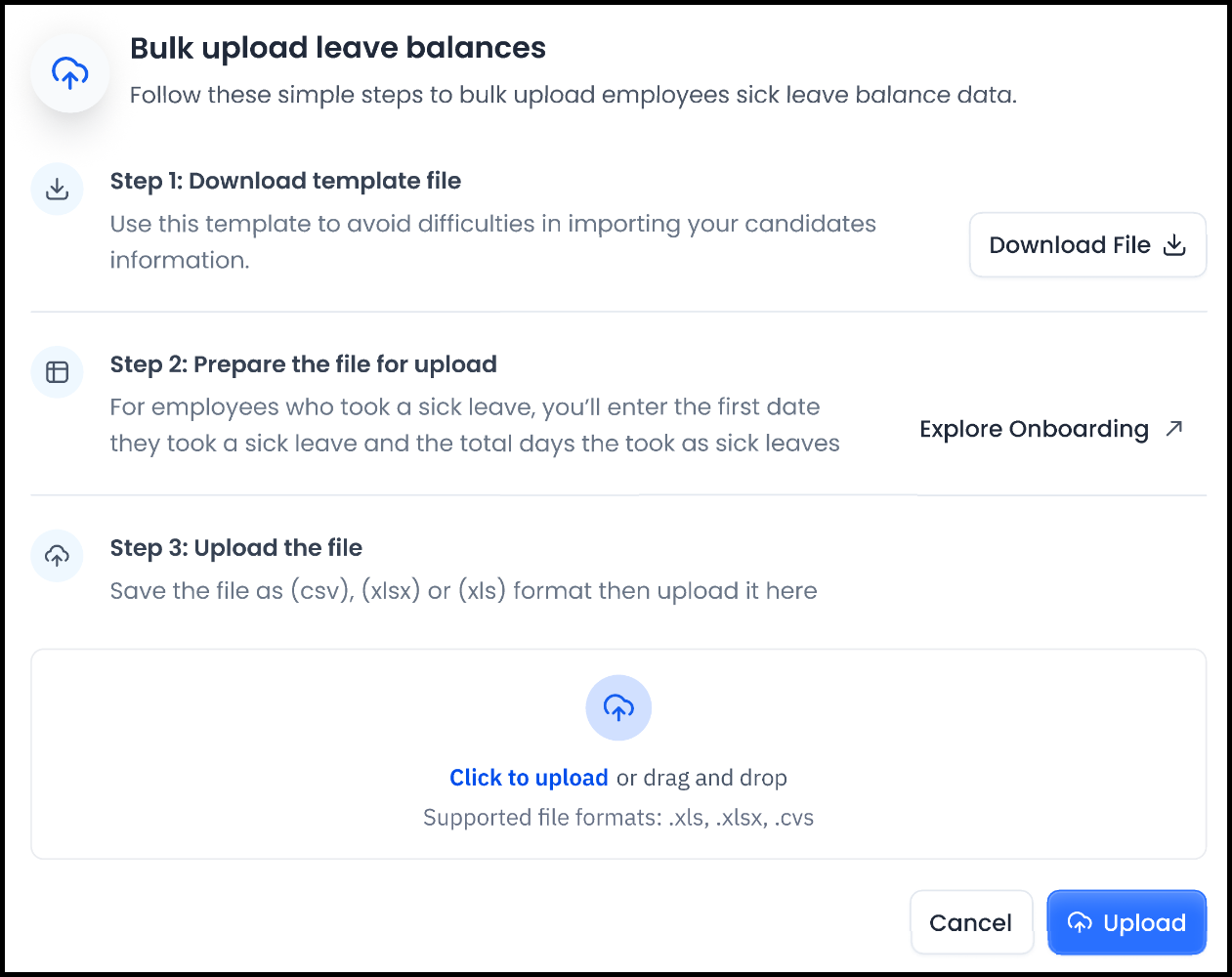Open the Explore Onboarding link
The image size is (1232, 977).
tap(1034, 429)
